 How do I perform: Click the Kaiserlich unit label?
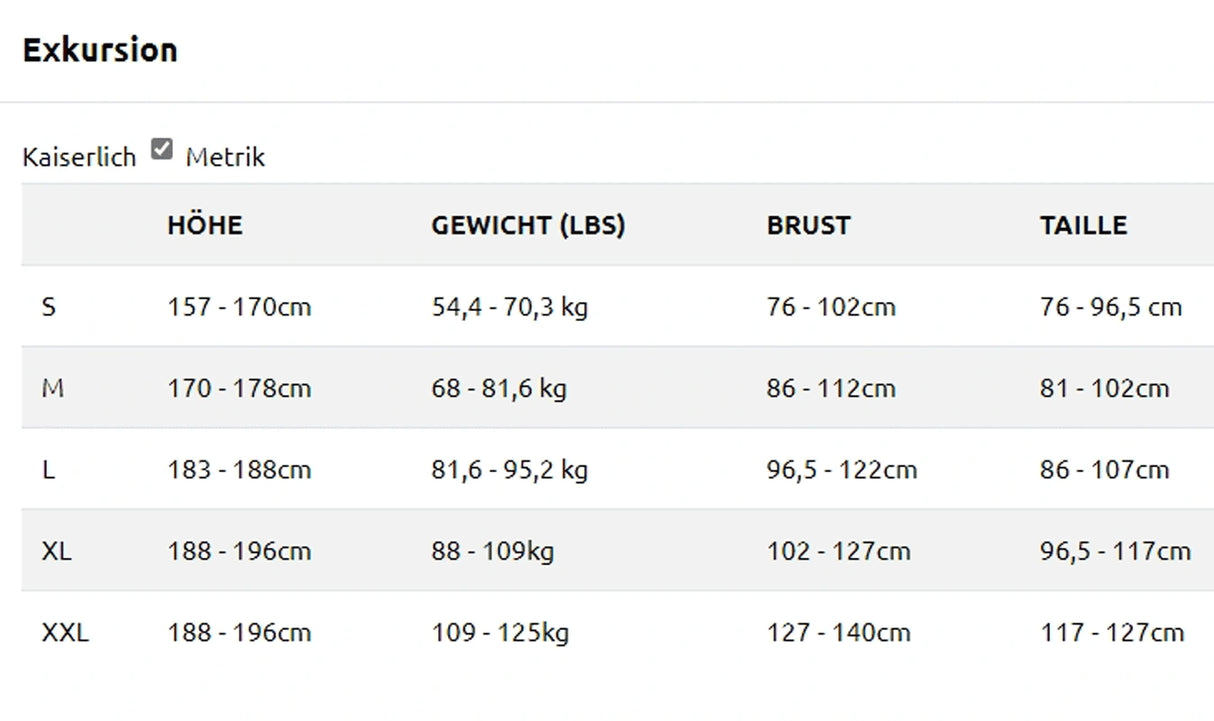pos(79,158)
